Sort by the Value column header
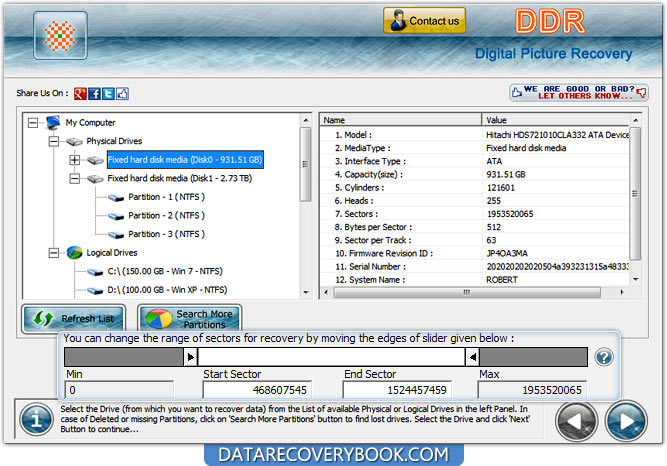Viewport: 667px width, 466px height. click(x=556, y=120)
